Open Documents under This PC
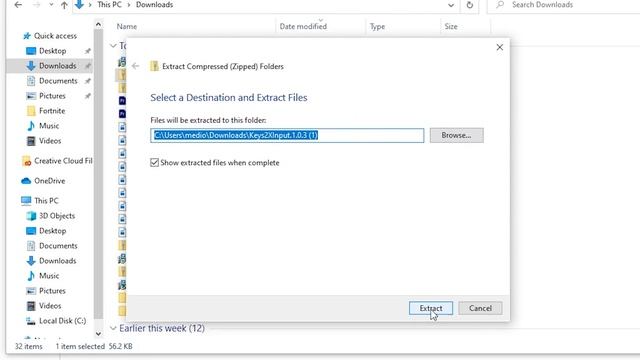Viewport: 640px width, 360px height. point(58,246)
